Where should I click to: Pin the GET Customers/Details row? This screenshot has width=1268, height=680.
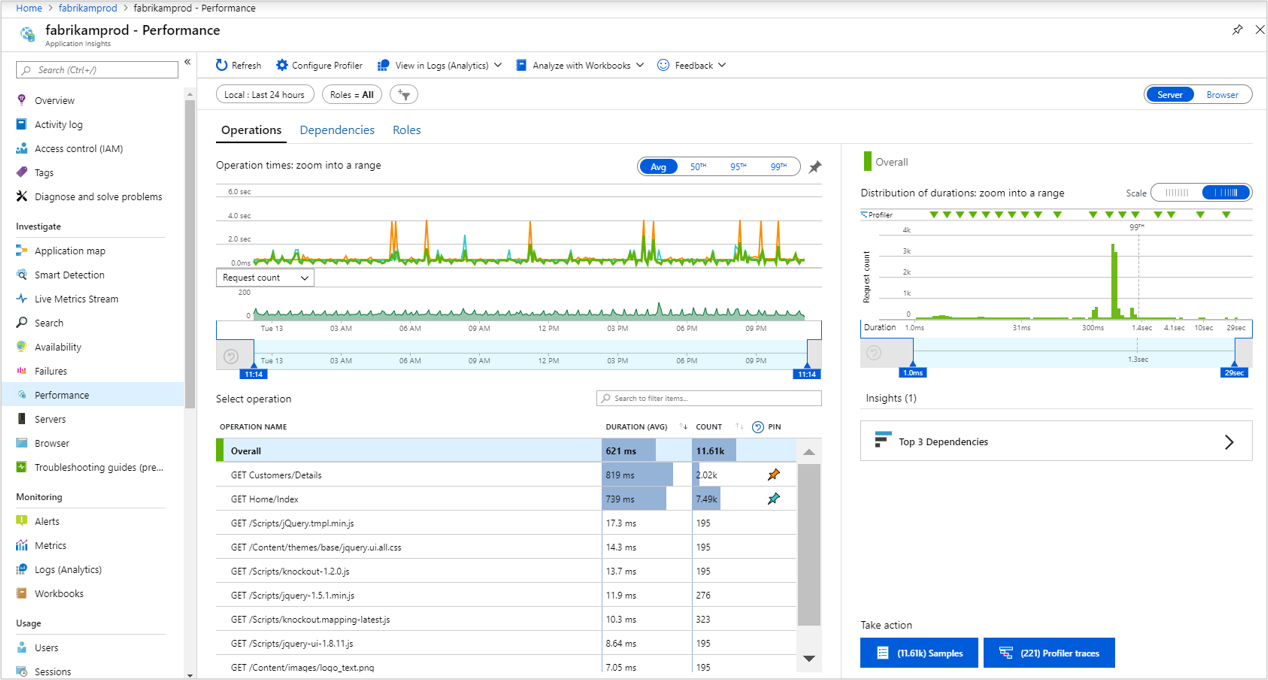(x=771, y=475)
